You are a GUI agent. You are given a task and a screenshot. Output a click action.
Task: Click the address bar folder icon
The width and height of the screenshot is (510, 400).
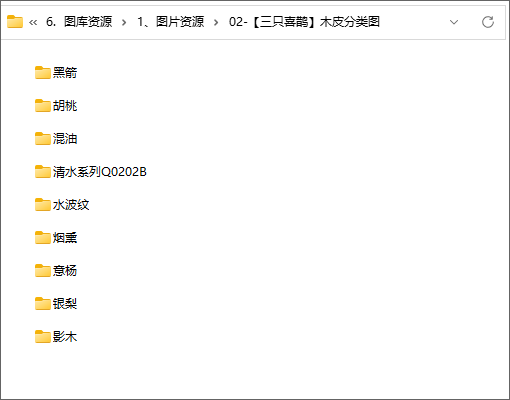pos(15,22)
